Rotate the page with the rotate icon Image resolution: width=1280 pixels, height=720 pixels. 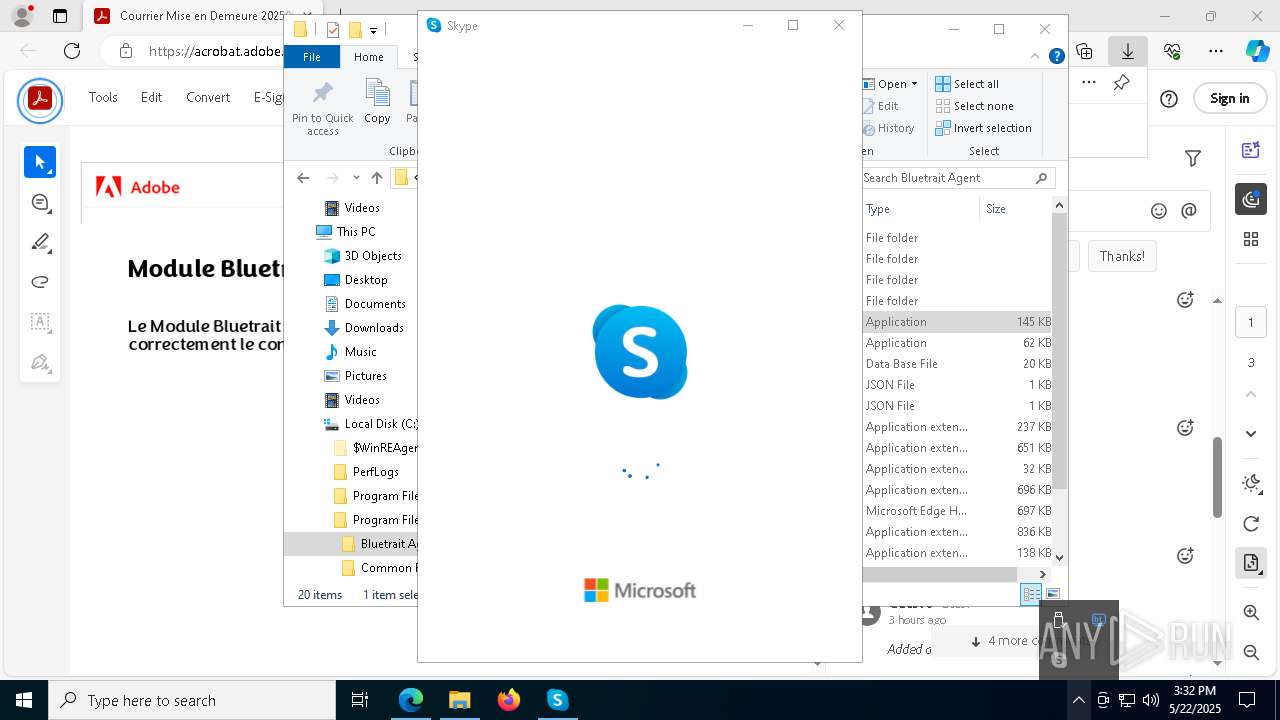pos(1251,524)
